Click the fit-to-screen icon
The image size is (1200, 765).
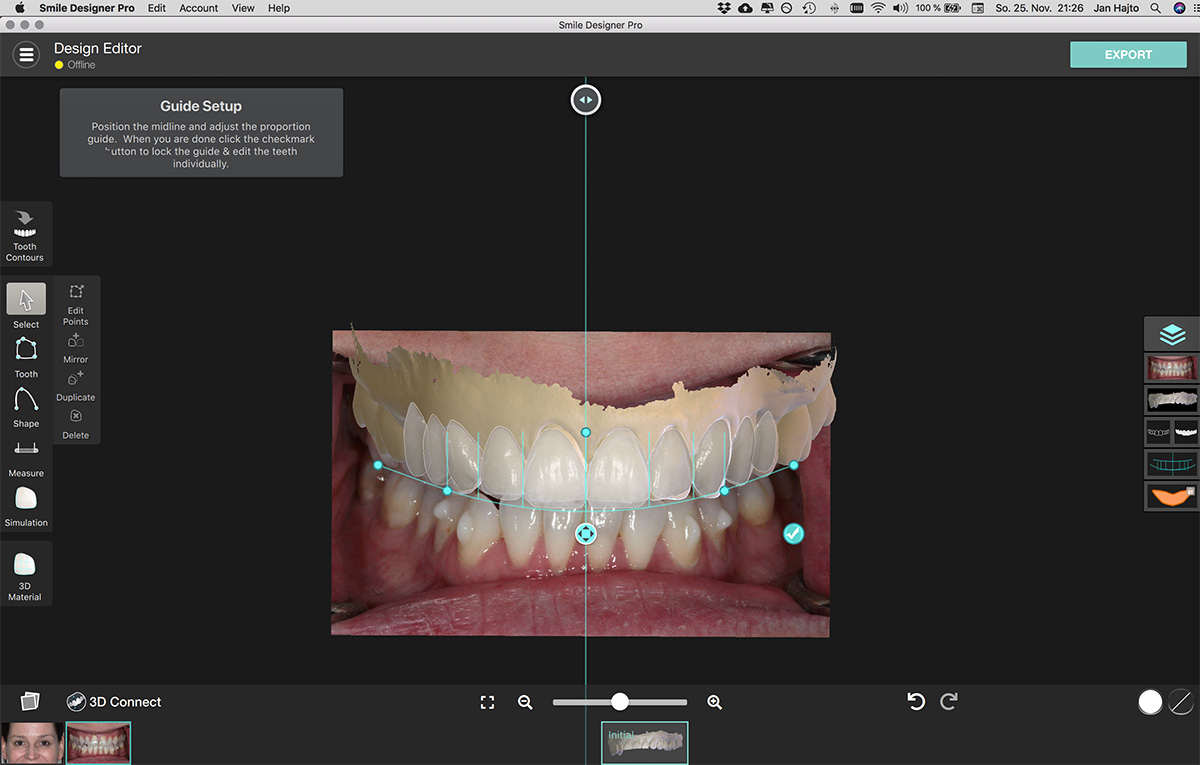click(488, 703)
